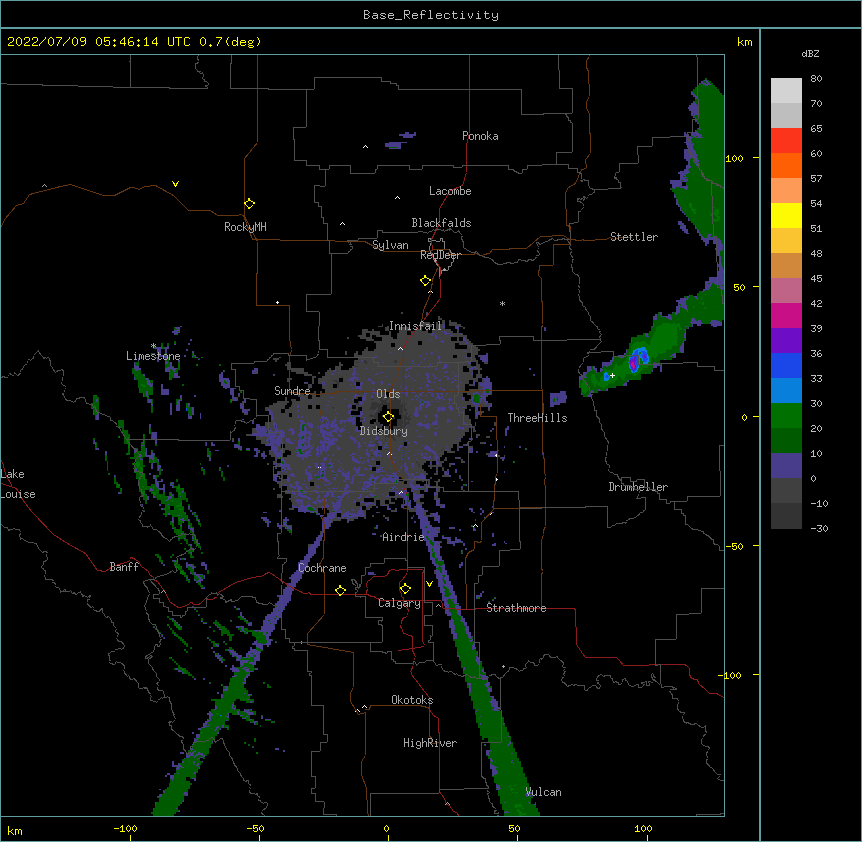Click the yellow V marker northwest of RockyMH
Image resolution: width=862 pixels, height=842 pixels.
click(x=175, y=184)
